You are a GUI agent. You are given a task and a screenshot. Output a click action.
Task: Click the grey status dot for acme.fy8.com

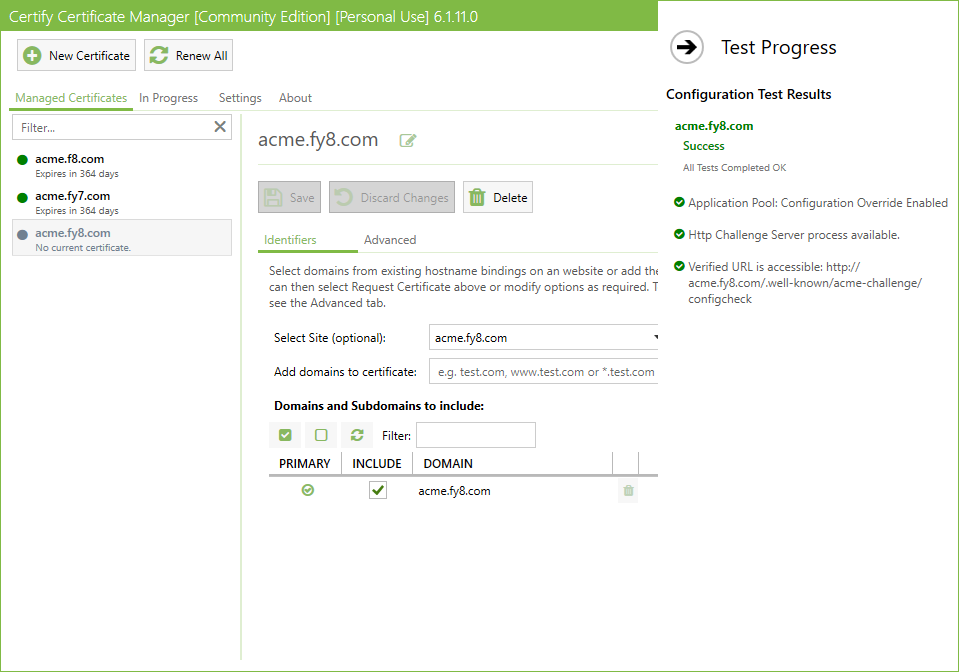[x=23, y=234]
